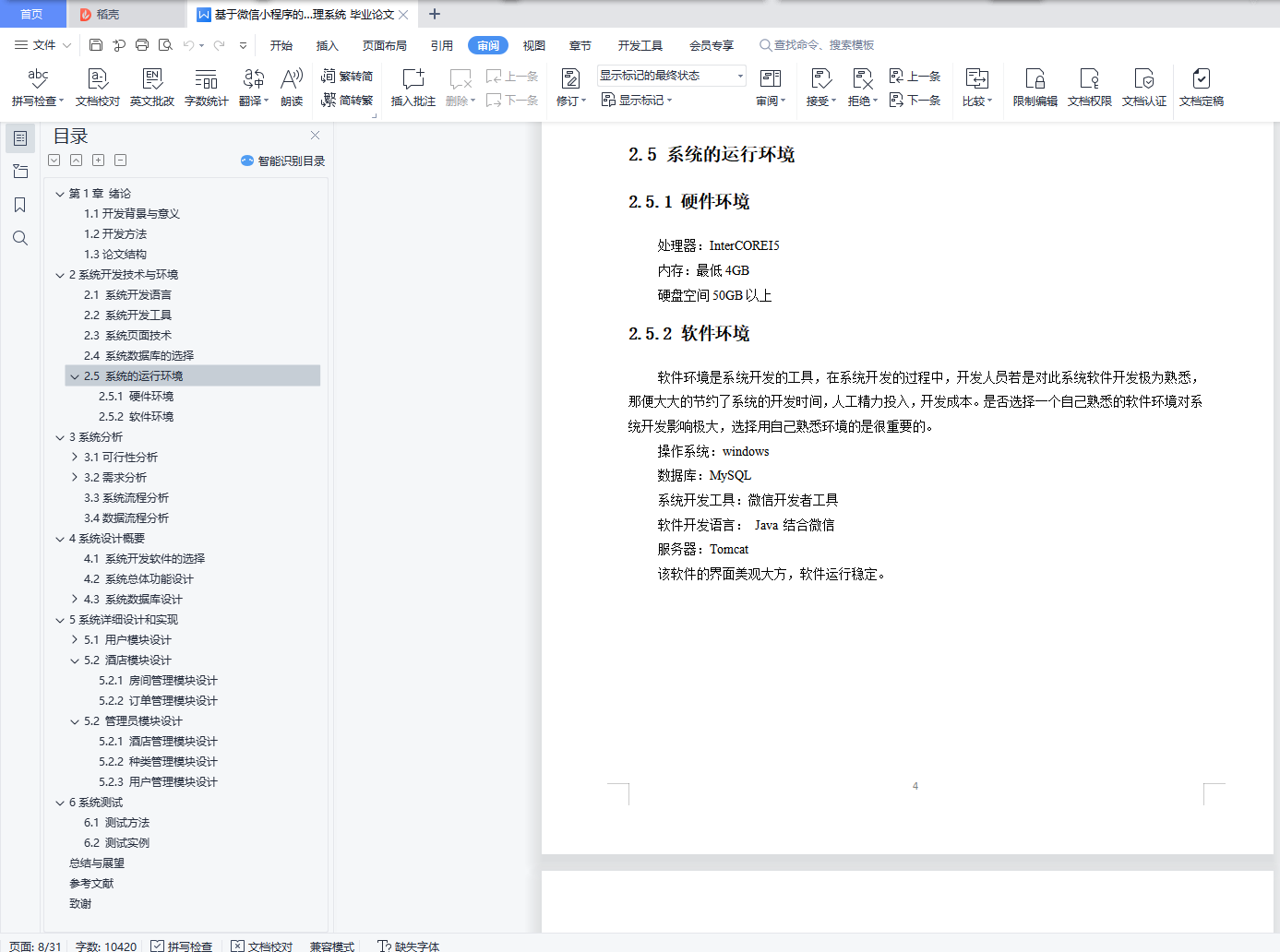The image size is (1280, 952).
Task: Toggle 拼写检查 in the status bar
Action: point(182,946)
